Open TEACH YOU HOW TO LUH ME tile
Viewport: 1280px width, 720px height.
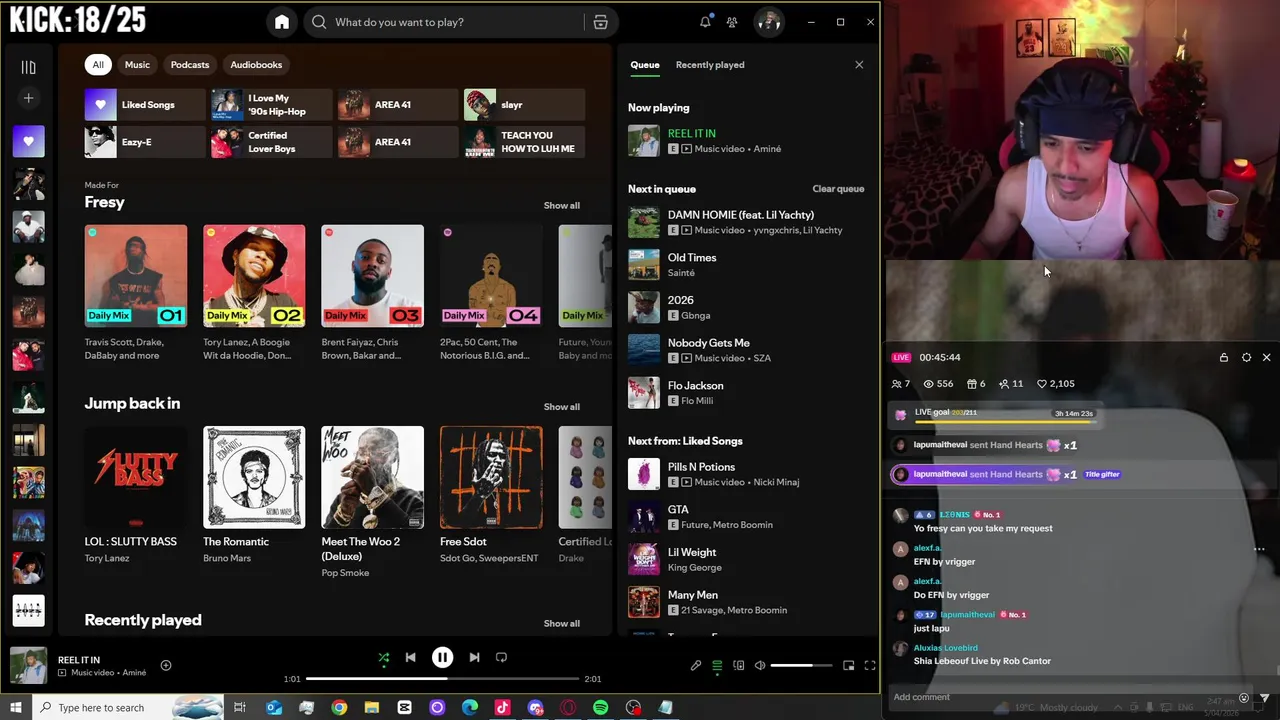coord(524,142)
